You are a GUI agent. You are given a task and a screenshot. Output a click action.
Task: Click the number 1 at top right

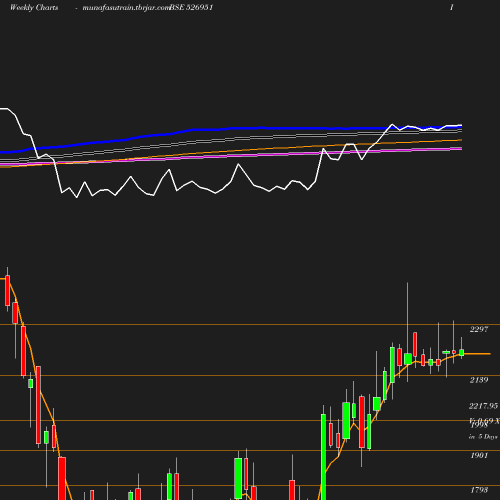452,7
